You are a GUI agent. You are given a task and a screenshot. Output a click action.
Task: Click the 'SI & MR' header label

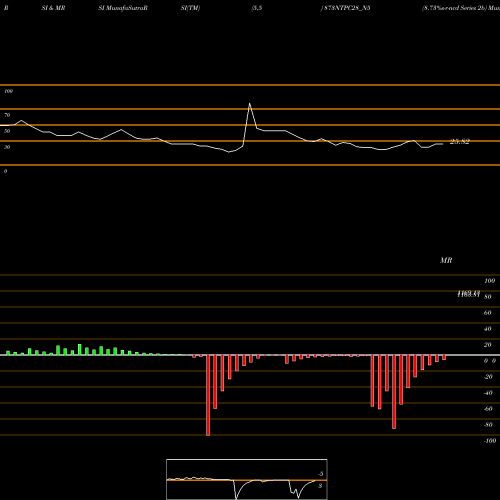pyautogui.click(x=53, y=8)
